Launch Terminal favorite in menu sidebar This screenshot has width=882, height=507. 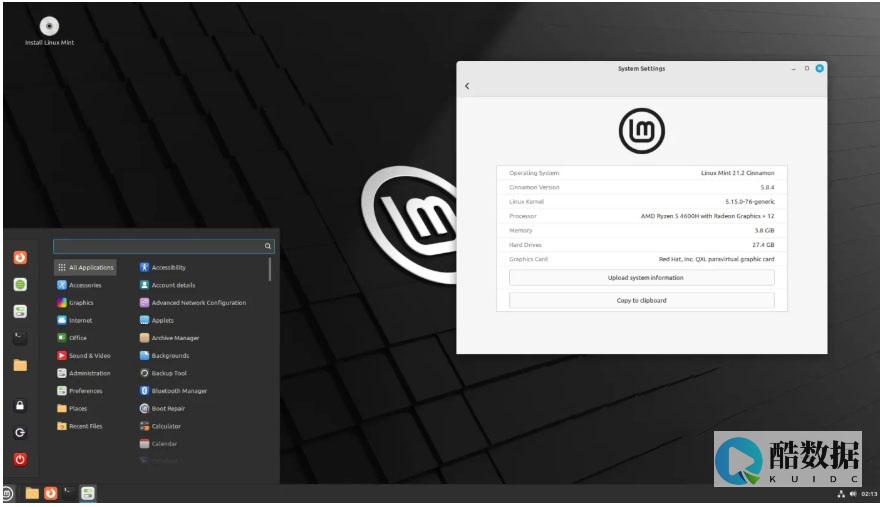(x=20, y=338)
